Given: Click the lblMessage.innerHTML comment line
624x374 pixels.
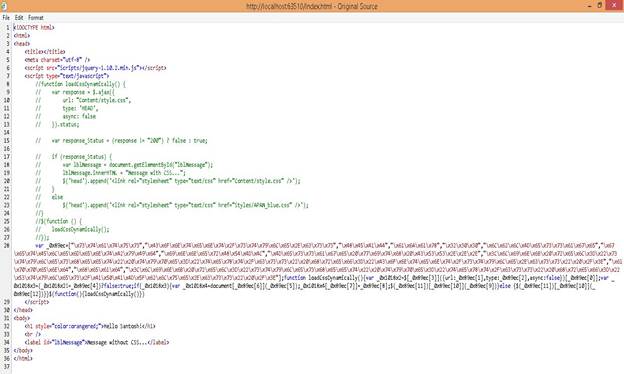Looking at the screenshot, I should tap(111, 173).
